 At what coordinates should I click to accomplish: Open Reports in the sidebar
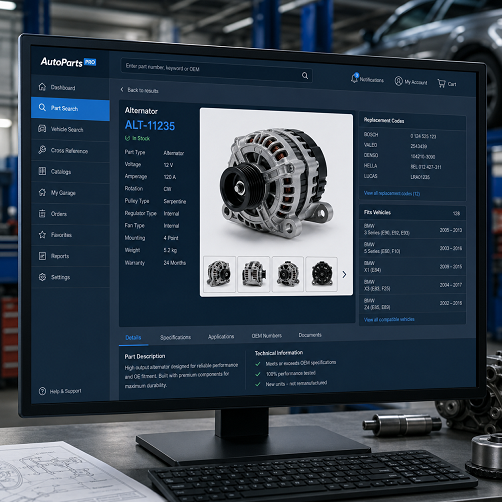[x=70, y=256]
